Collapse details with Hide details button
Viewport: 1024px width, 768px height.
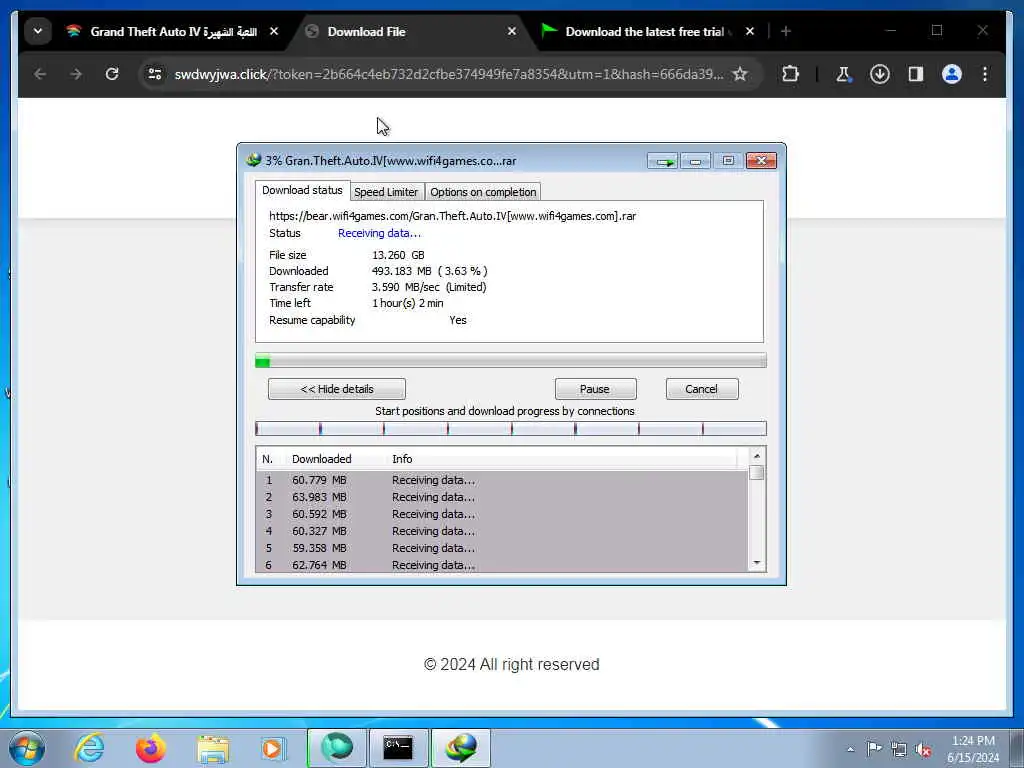tap(337, 389)
